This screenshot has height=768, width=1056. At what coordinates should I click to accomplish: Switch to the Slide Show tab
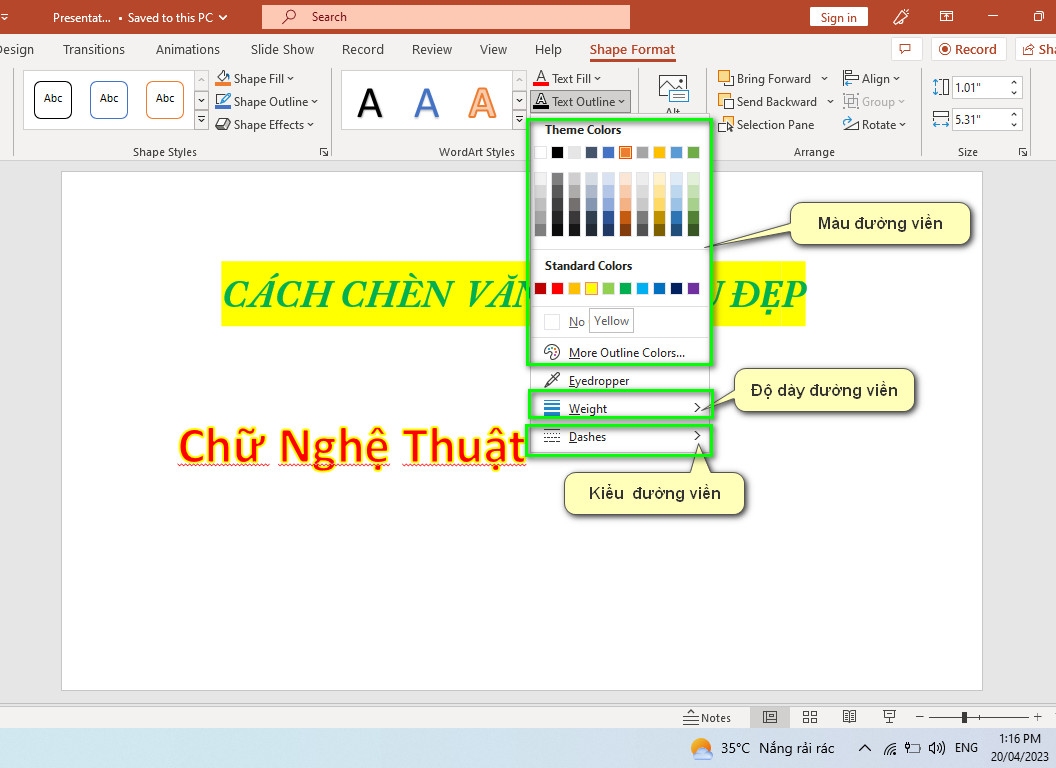282,49
